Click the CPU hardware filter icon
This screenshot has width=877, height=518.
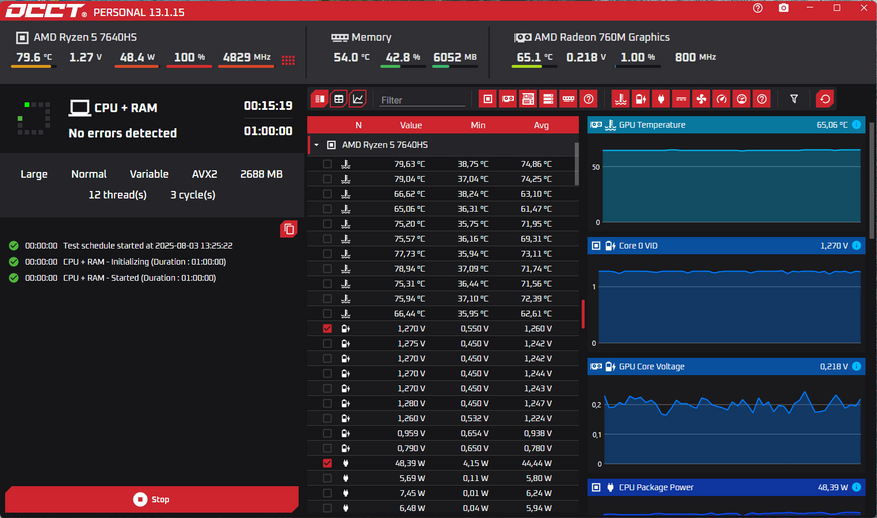(487, 99)
